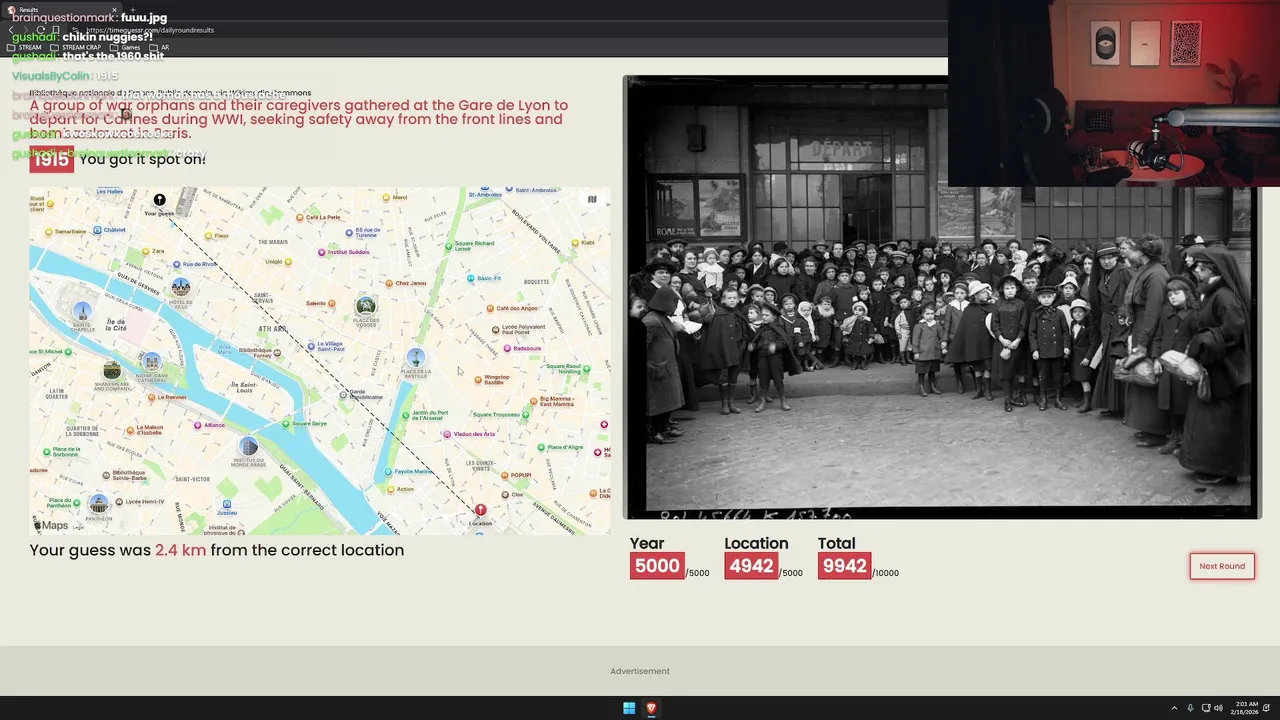Click the black "Your guess" map pin
1280x720 pixels.
pos(159,201)
